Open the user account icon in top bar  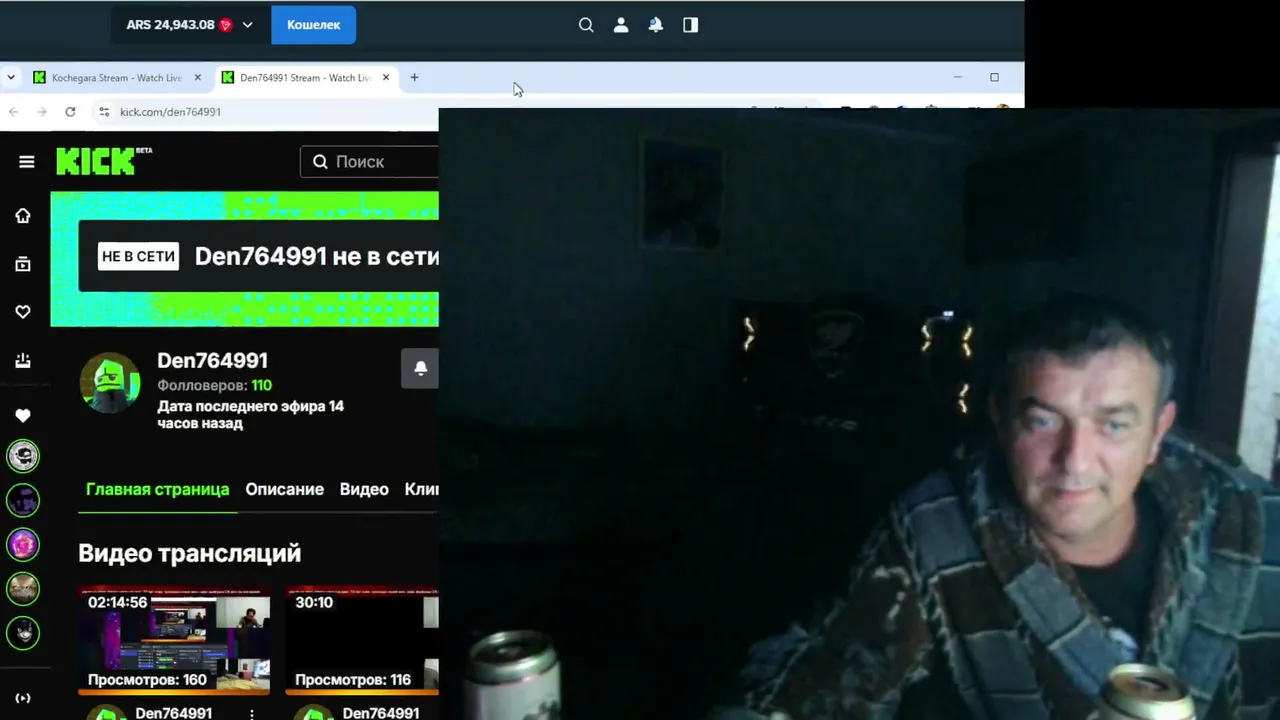[621, 25]
